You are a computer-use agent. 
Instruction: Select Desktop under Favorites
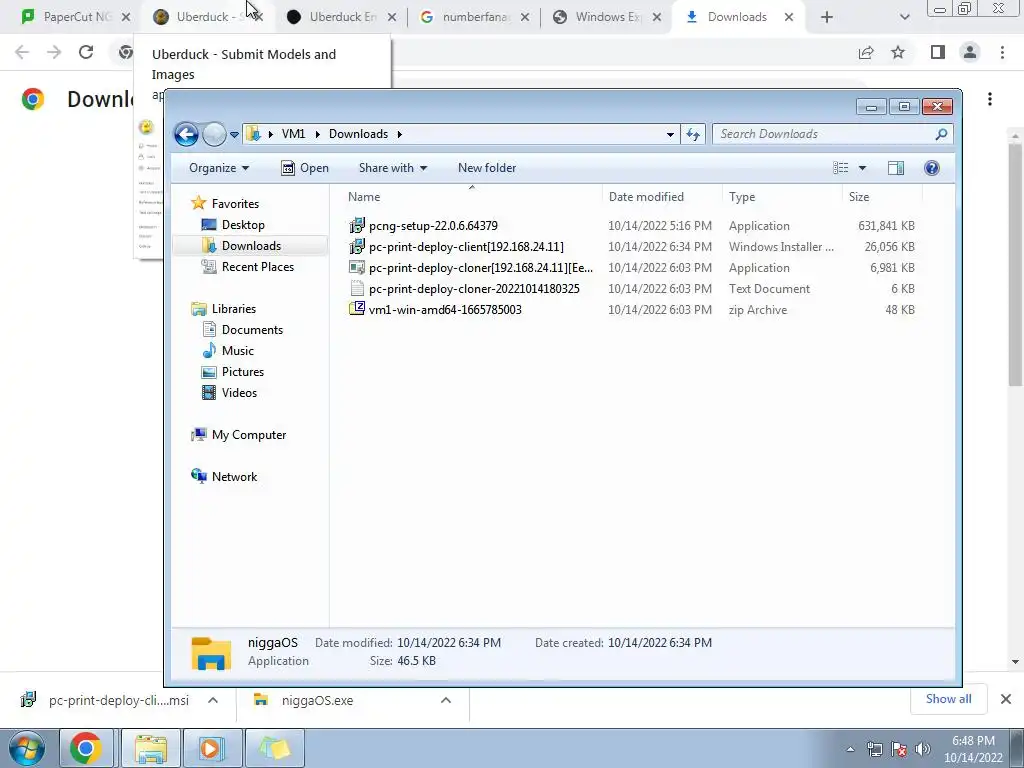(233, 225)
